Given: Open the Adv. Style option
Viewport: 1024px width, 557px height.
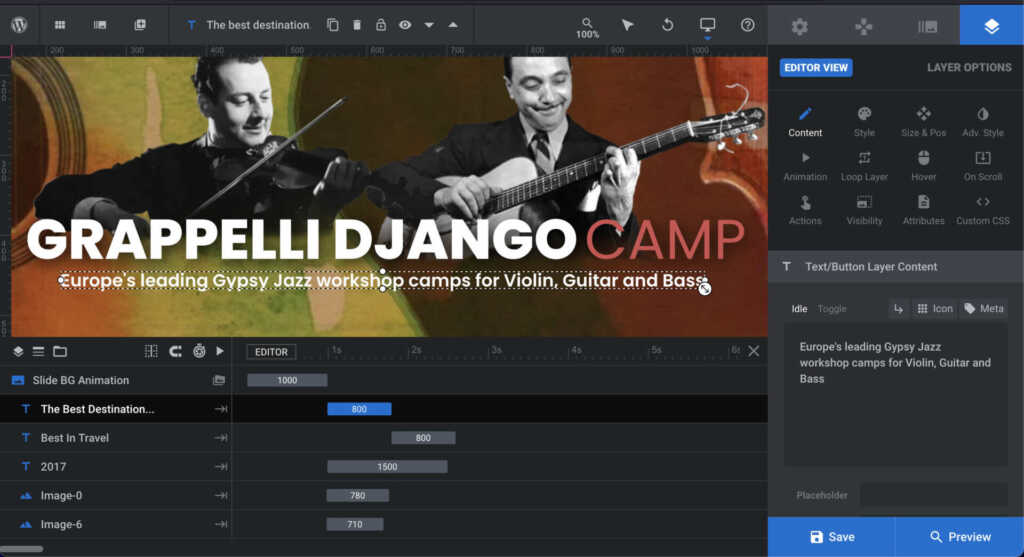Looking at the screenshot, I should [983, 122].
